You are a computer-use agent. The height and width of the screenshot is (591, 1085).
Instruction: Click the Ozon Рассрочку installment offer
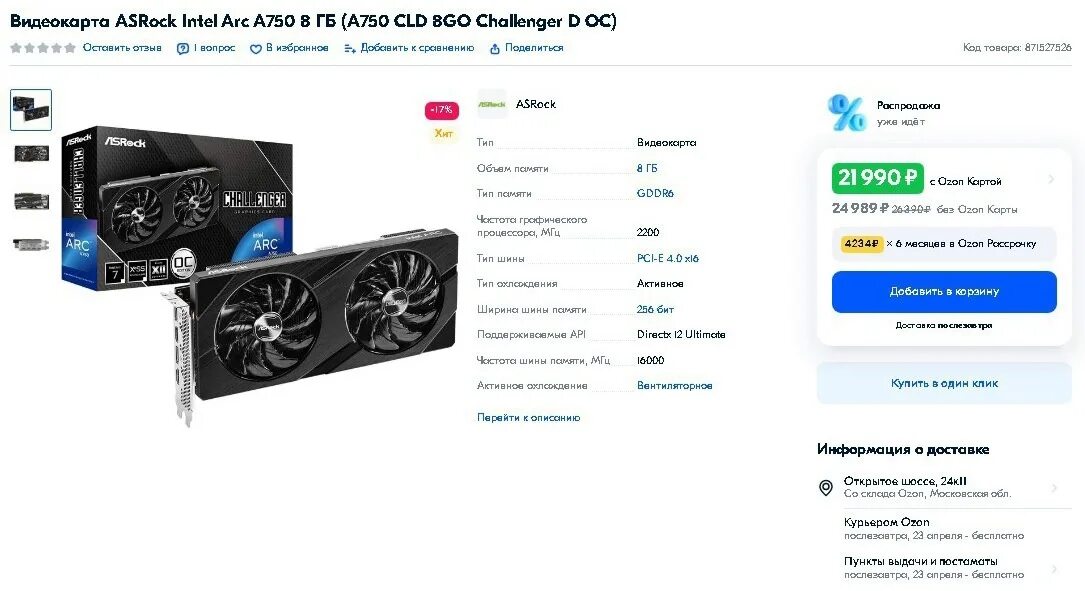pyautogui.click(x=944, y=244)
